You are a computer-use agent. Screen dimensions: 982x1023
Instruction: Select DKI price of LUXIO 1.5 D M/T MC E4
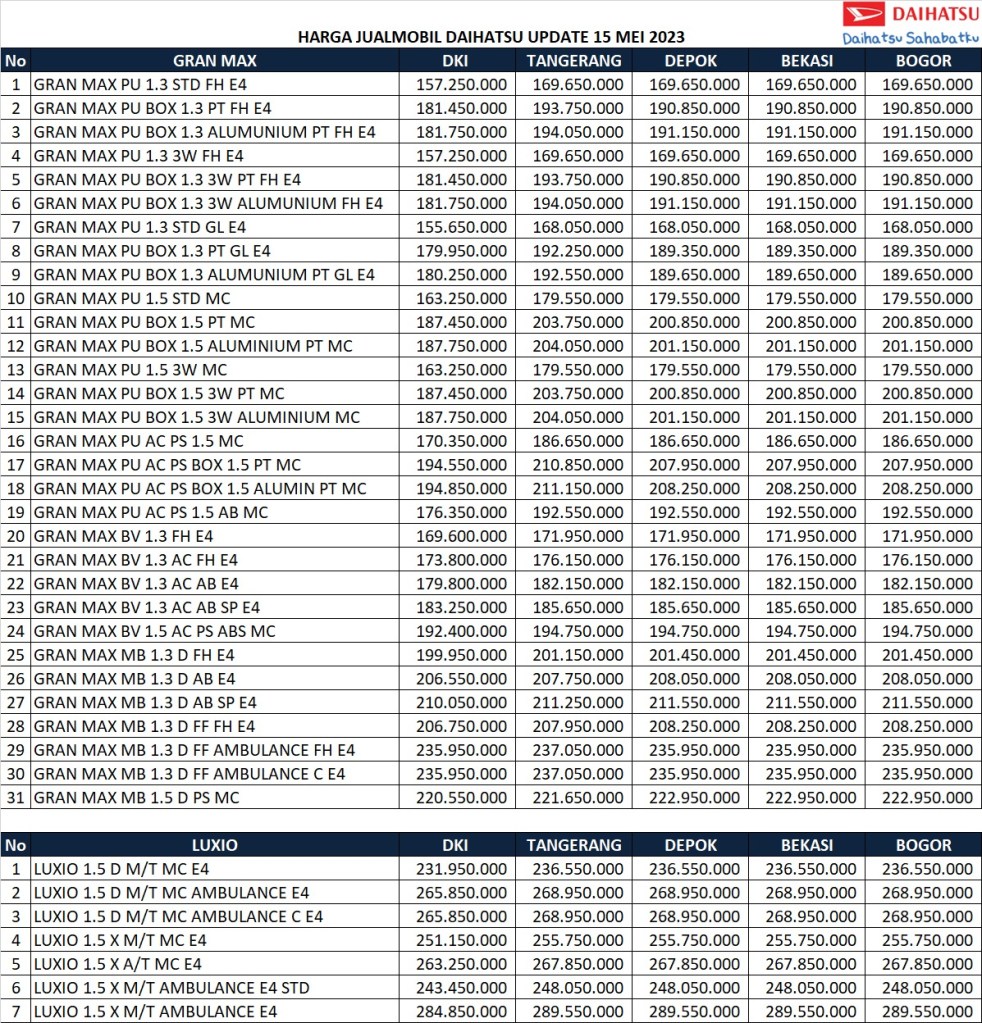[x=460, y=869]
